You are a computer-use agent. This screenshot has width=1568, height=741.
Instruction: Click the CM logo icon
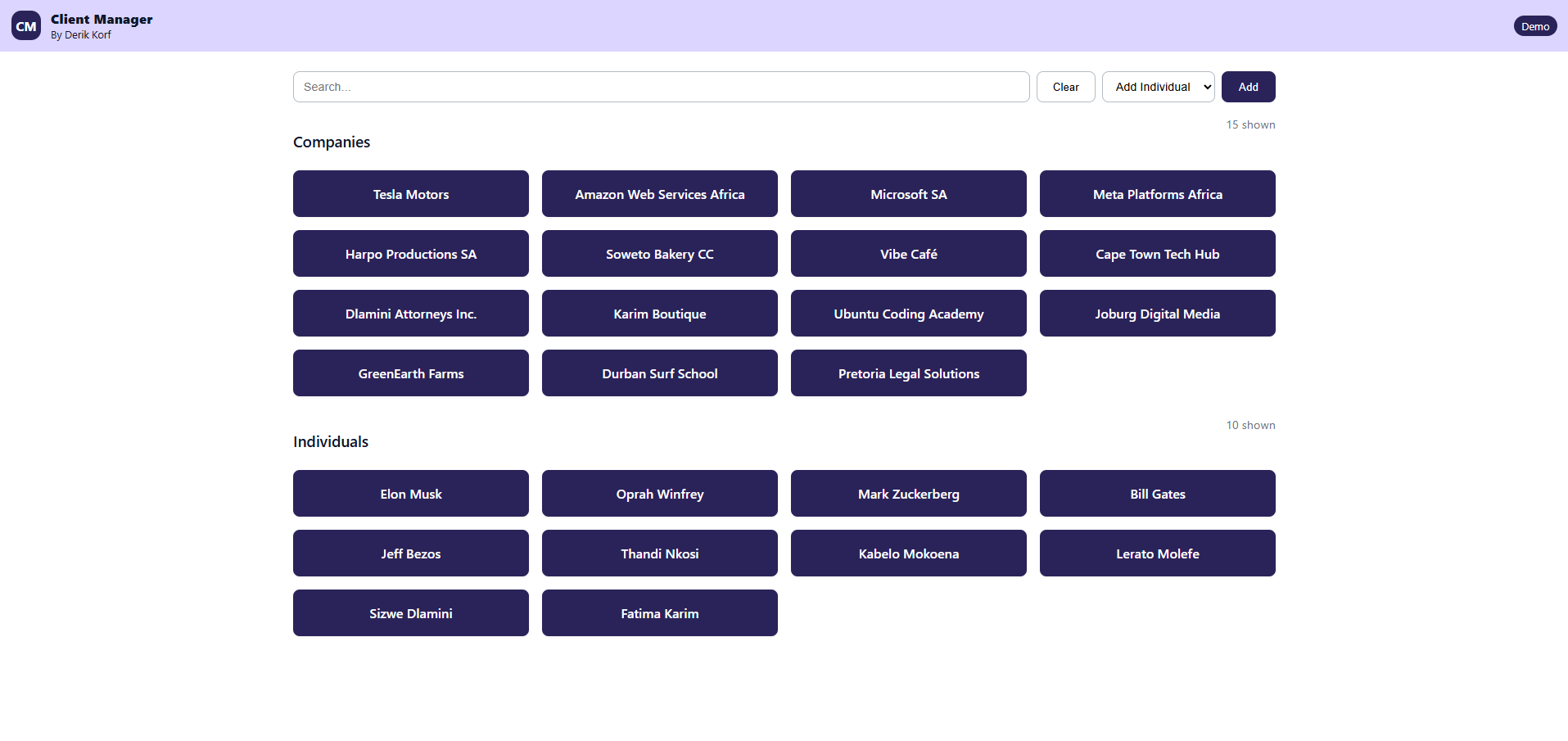click(26, 26)
